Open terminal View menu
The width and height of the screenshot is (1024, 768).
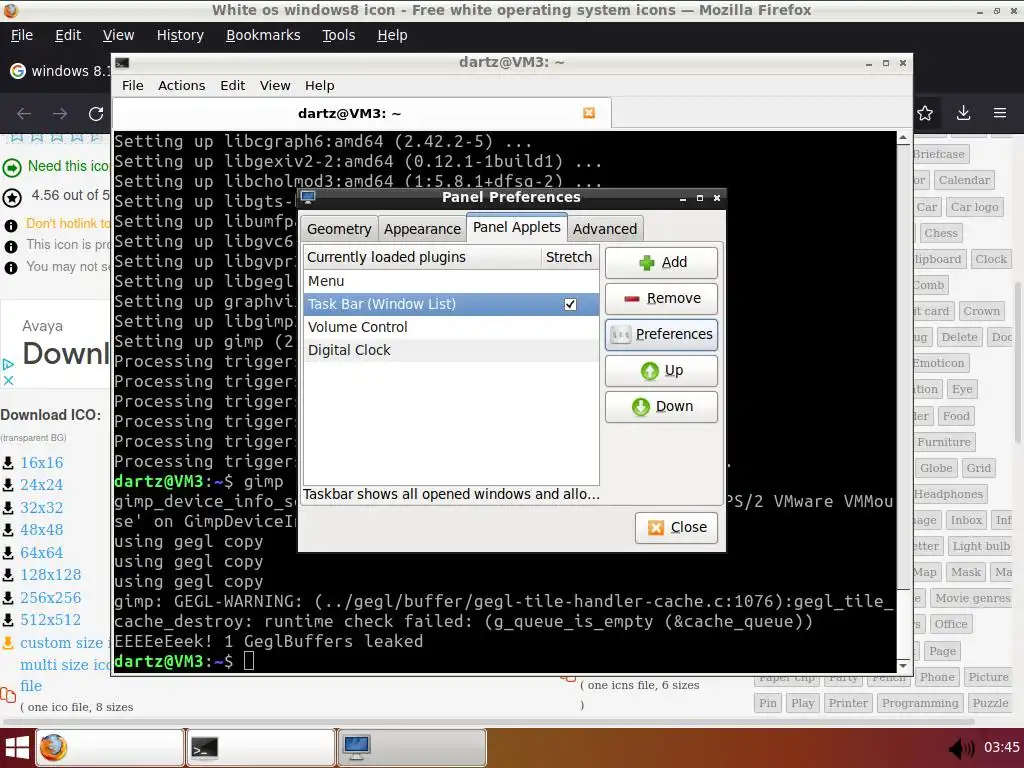click(x=275, y=86)
